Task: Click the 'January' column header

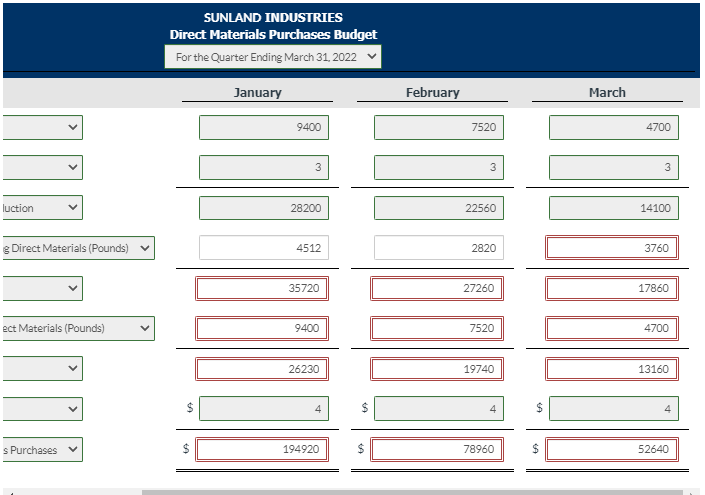Action: [x=258, y=92]
